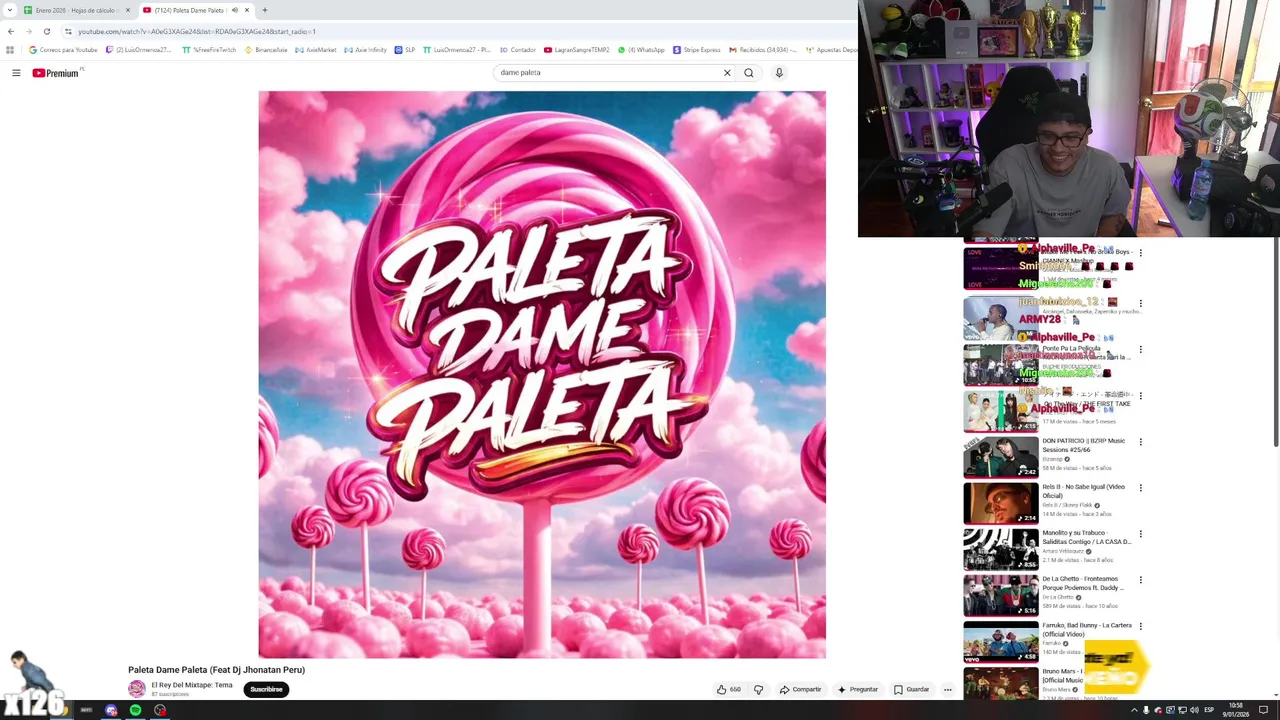The width and height of the screenshot is (1280, 720).
Task: Dislike the current video
Action: pyautogui.click(x=758, y=689)
